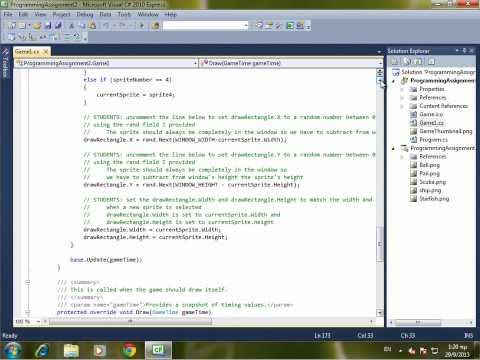Viewport: 480px width, 360px height.
Task: Open the editor zoom percentage dropdown
Action: click(38, 321)
